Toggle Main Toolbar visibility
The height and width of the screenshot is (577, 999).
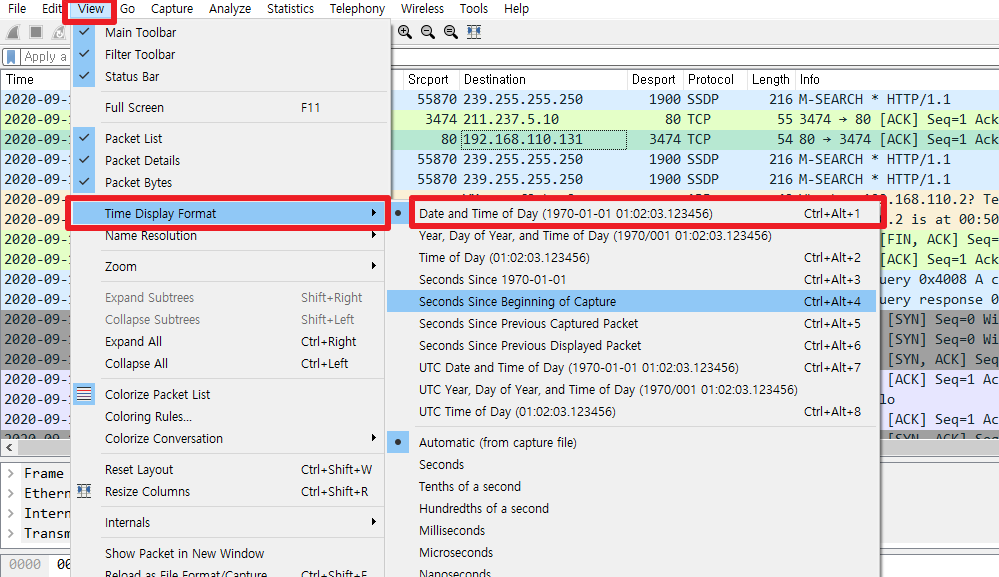pos(228,32)
